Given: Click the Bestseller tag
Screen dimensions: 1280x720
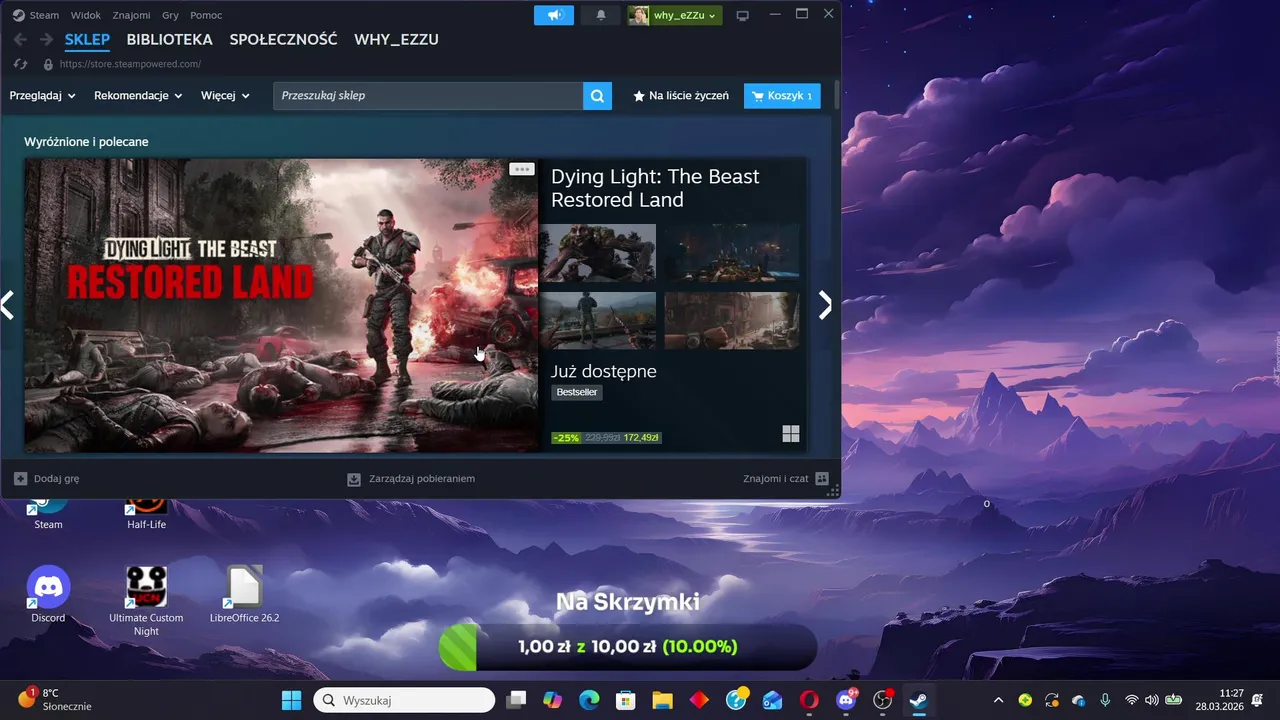Looking at the screenshot, I should (577, 392).
